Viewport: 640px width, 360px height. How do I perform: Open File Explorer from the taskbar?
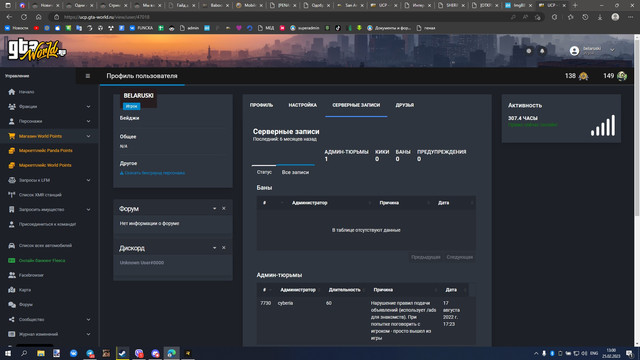pyautogui.click(x=40, y=353)
